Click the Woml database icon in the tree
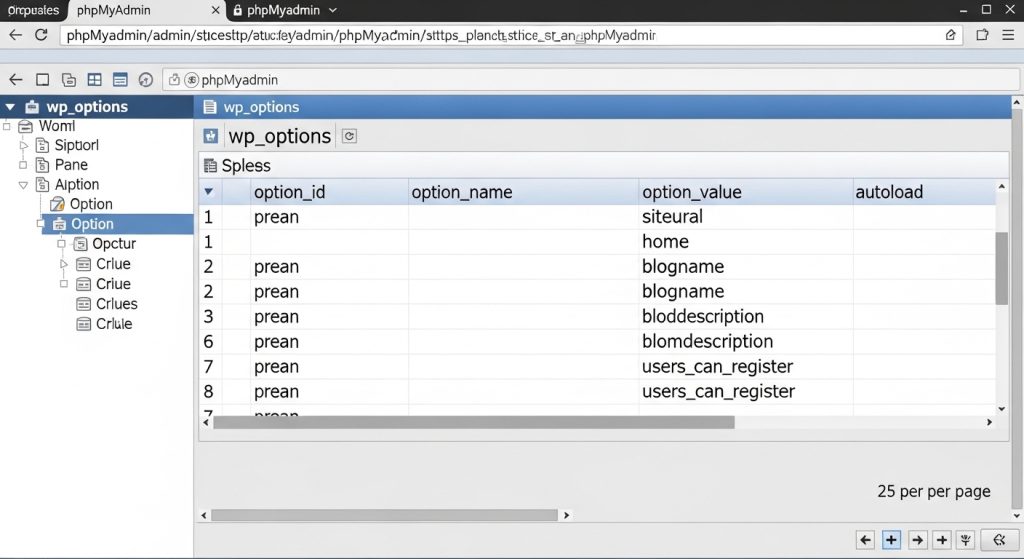1024x559 pixels. point(25,126)
